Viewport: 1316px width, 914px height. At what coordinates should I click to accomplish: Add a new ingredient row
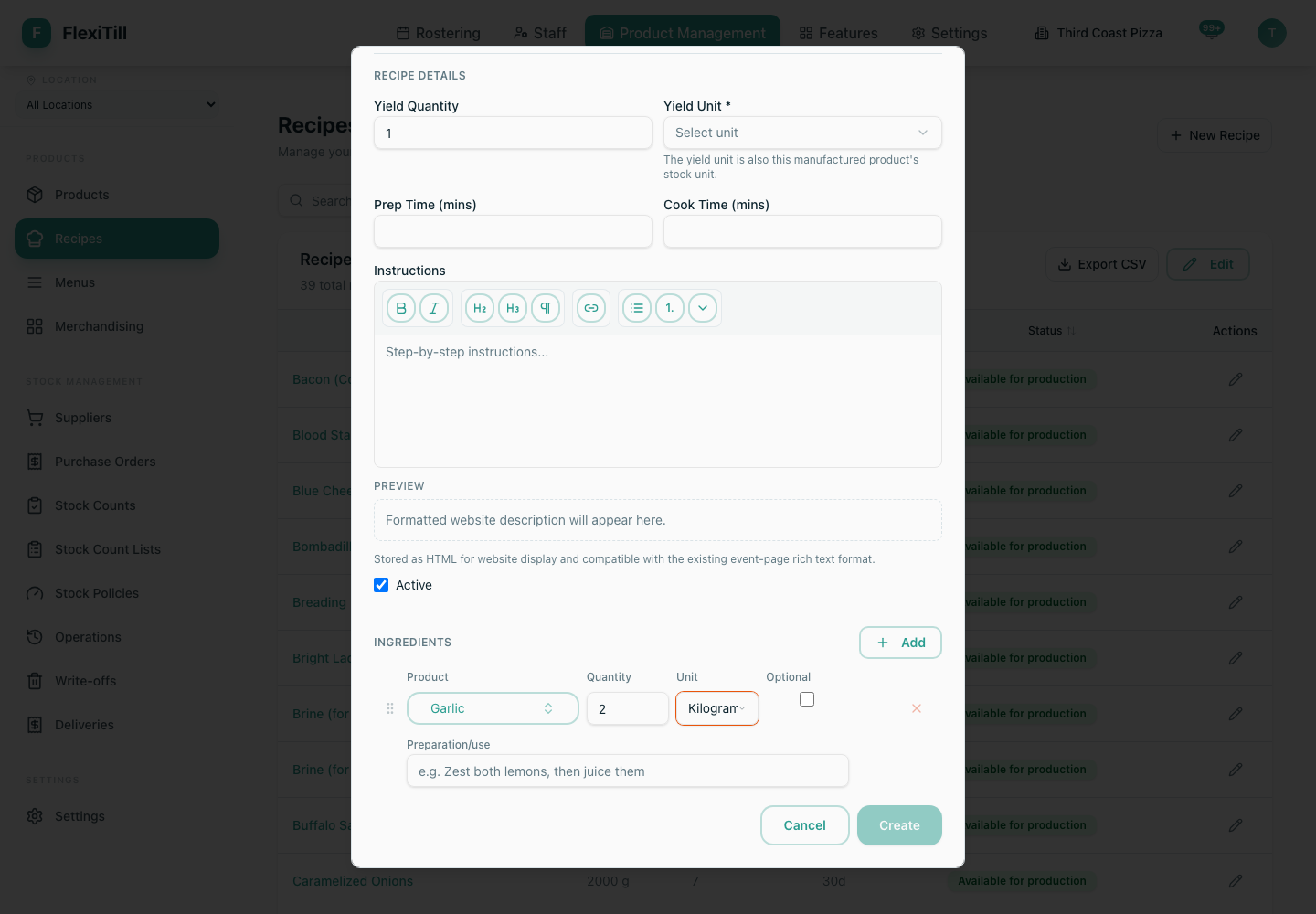[900, 643]
